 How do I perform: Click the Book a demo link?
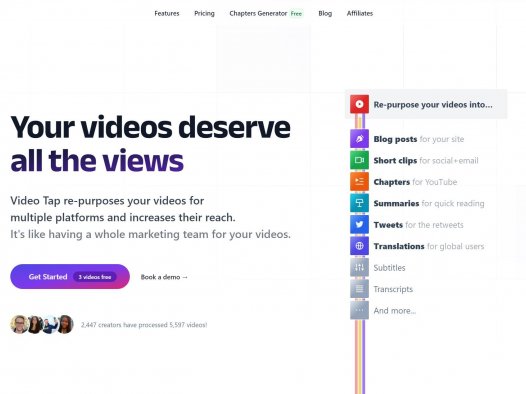[164, 277]
